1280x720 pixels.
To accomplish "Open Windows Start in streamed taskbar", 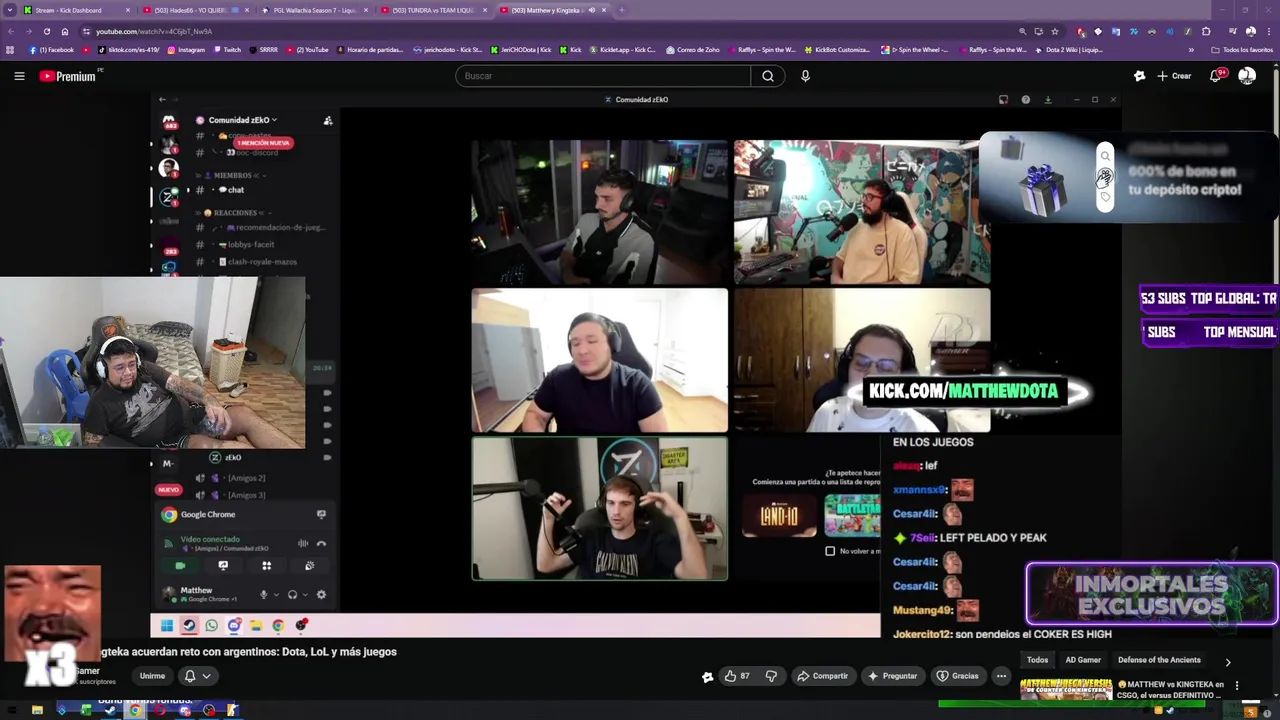I will [166, 626].
